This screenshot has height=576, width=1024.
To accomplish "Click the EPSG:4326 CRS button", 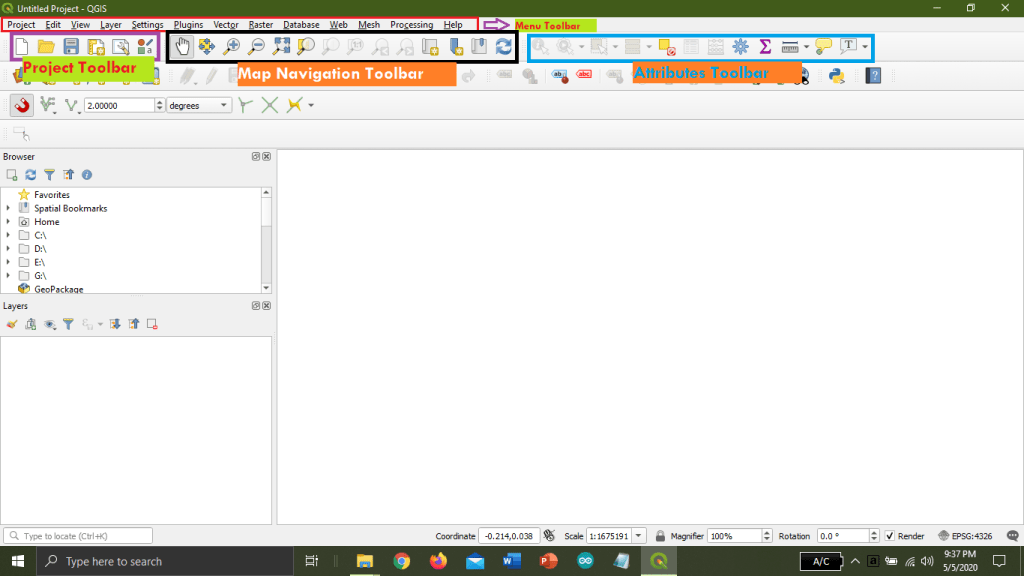I will tap(965, 536).
